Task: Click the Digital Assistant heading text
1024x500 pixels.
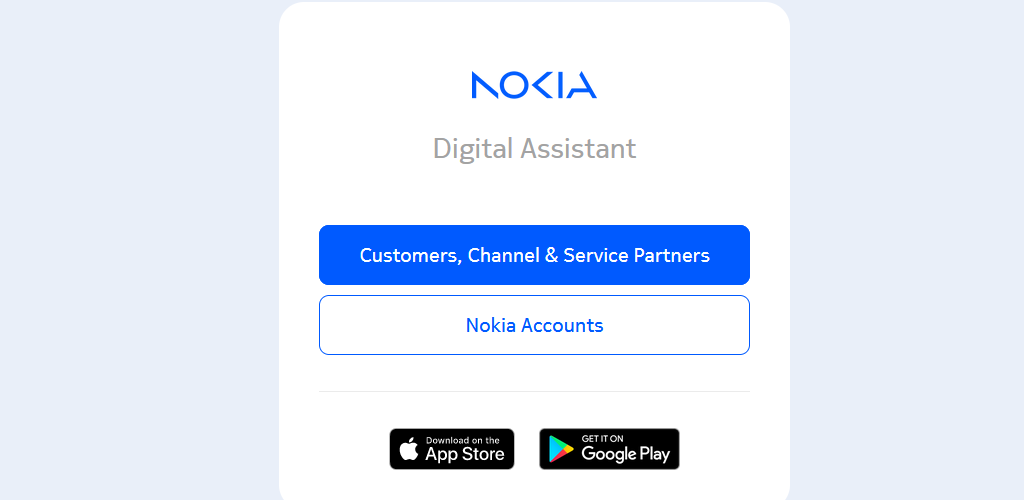Action: [x=534, y=148]
